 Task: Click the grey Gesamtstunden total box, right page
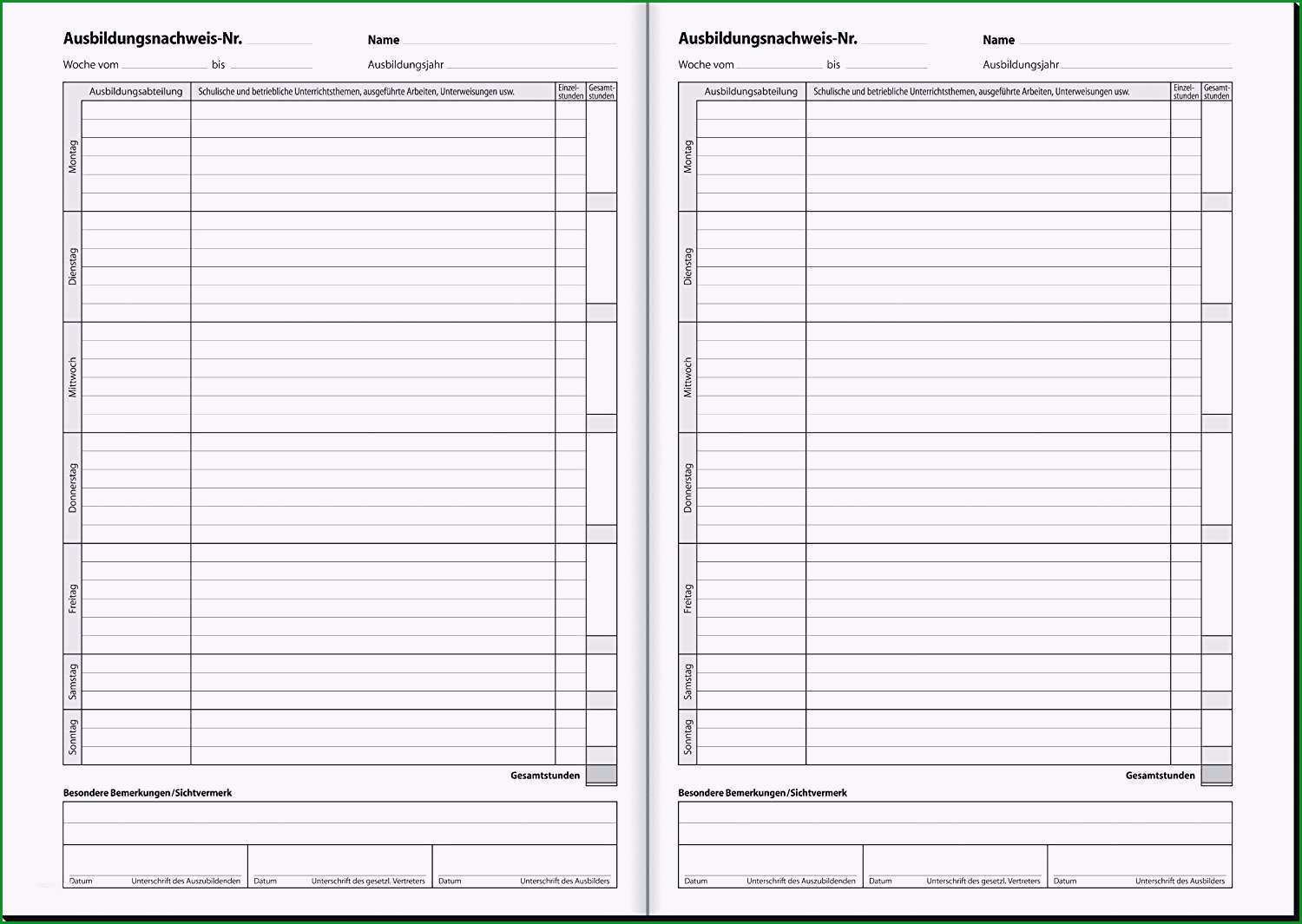coord(1217,775)
